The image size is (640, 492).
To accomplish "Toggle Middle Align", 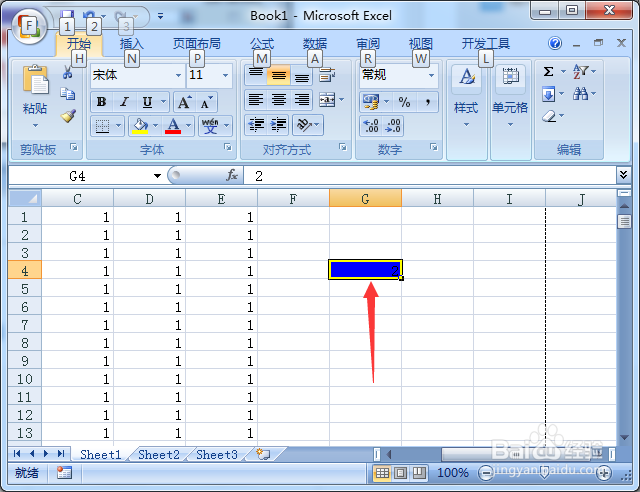I will tap(279, 75).
